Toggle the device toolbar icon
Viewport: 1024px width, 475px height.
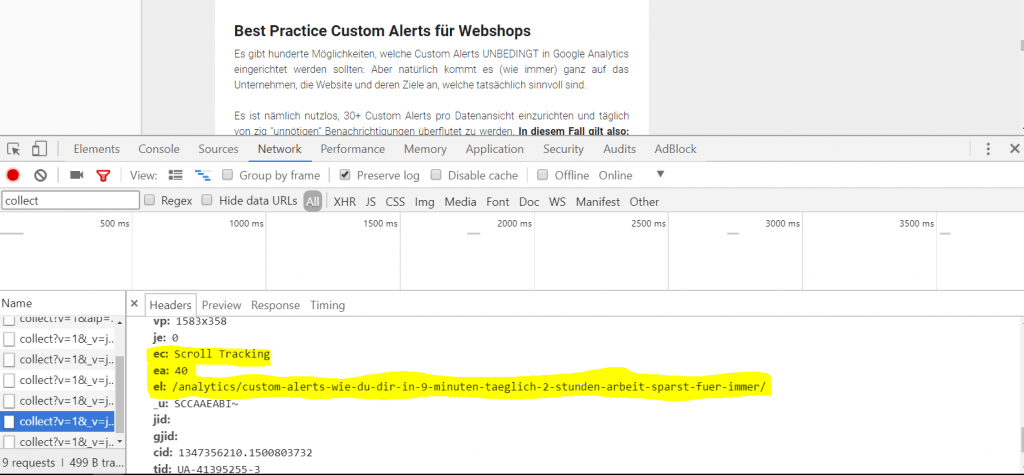click(39, 149)
